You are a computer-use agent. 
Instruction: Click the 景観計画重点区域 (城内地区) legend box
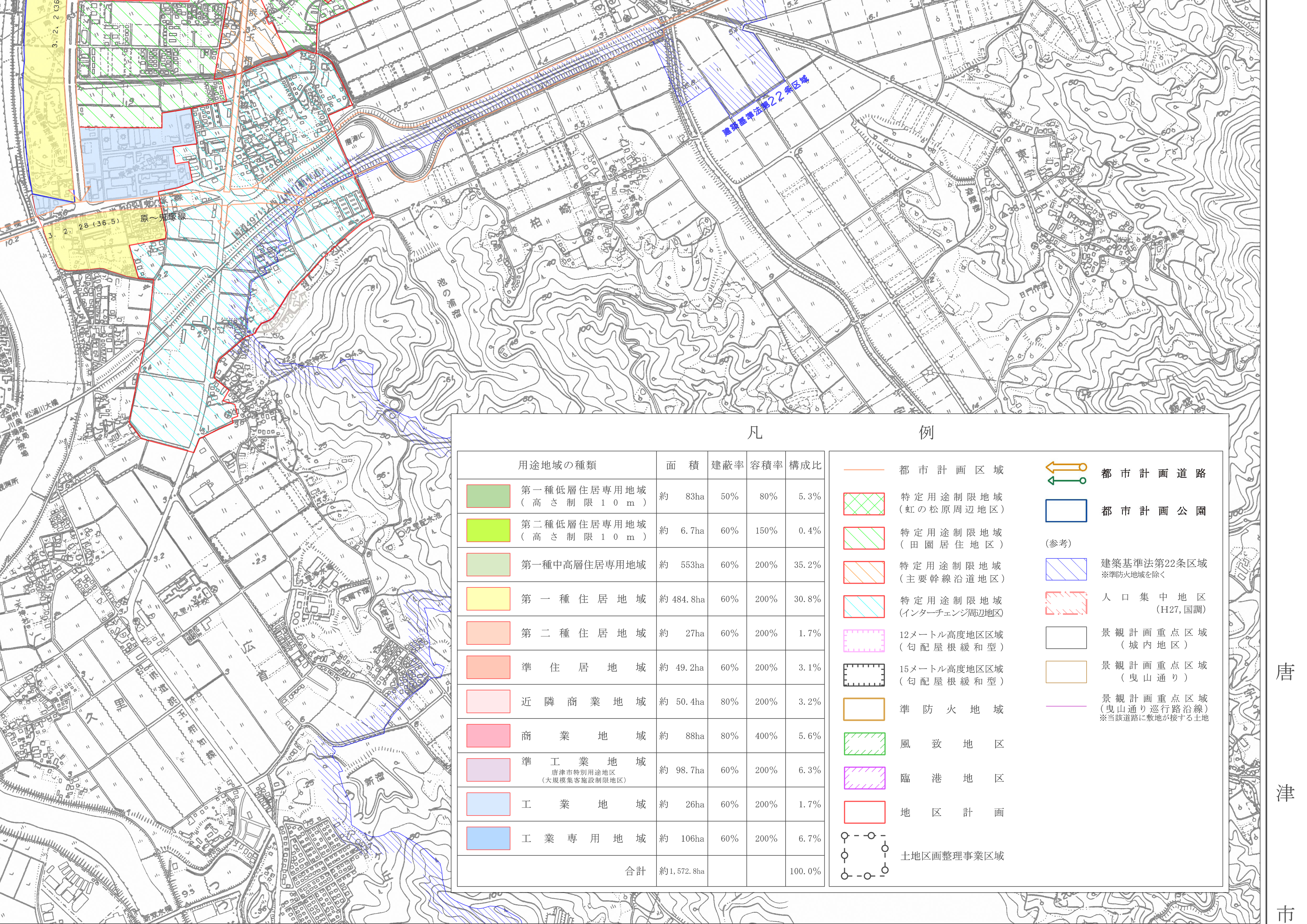(1066, 638)
